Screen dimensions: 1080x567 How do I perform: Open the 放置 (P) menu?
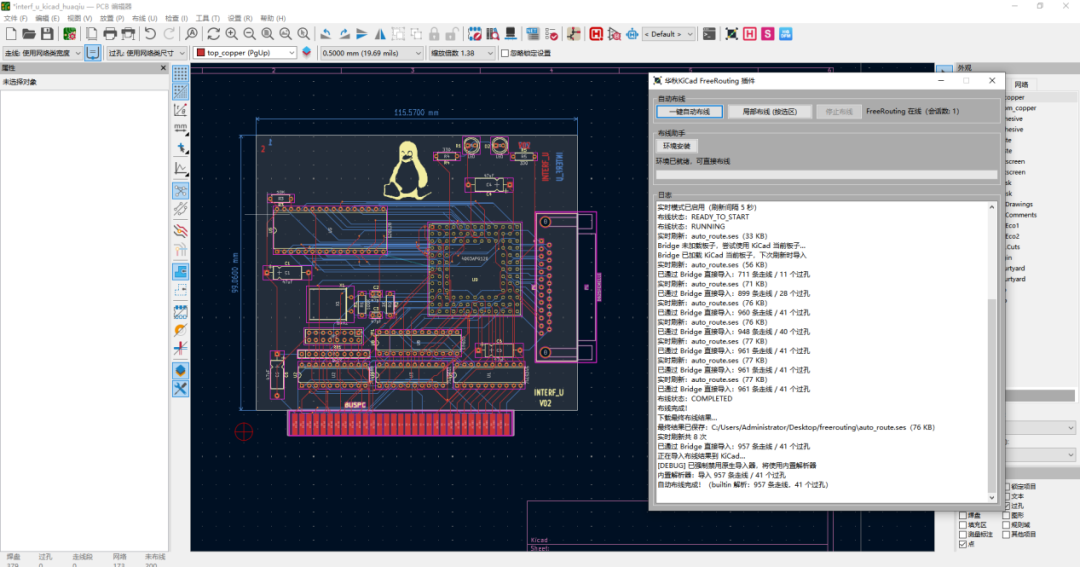coord(112,19)
